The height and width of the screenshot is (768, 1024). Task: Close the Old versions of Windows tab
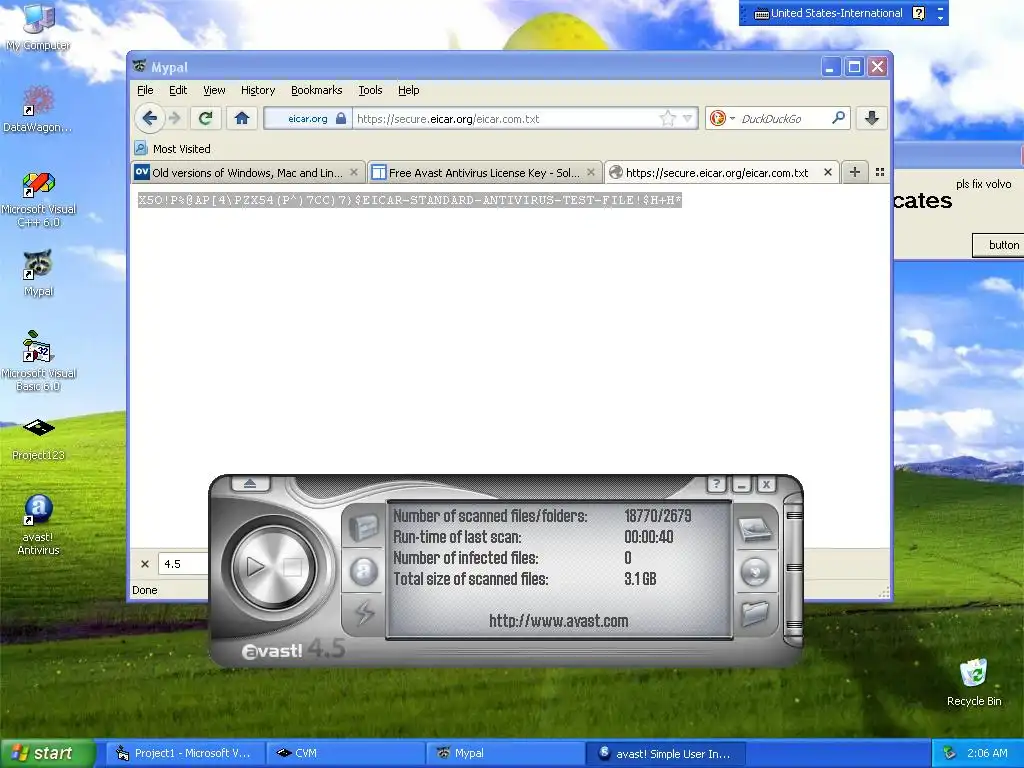[x=353, y=172]
